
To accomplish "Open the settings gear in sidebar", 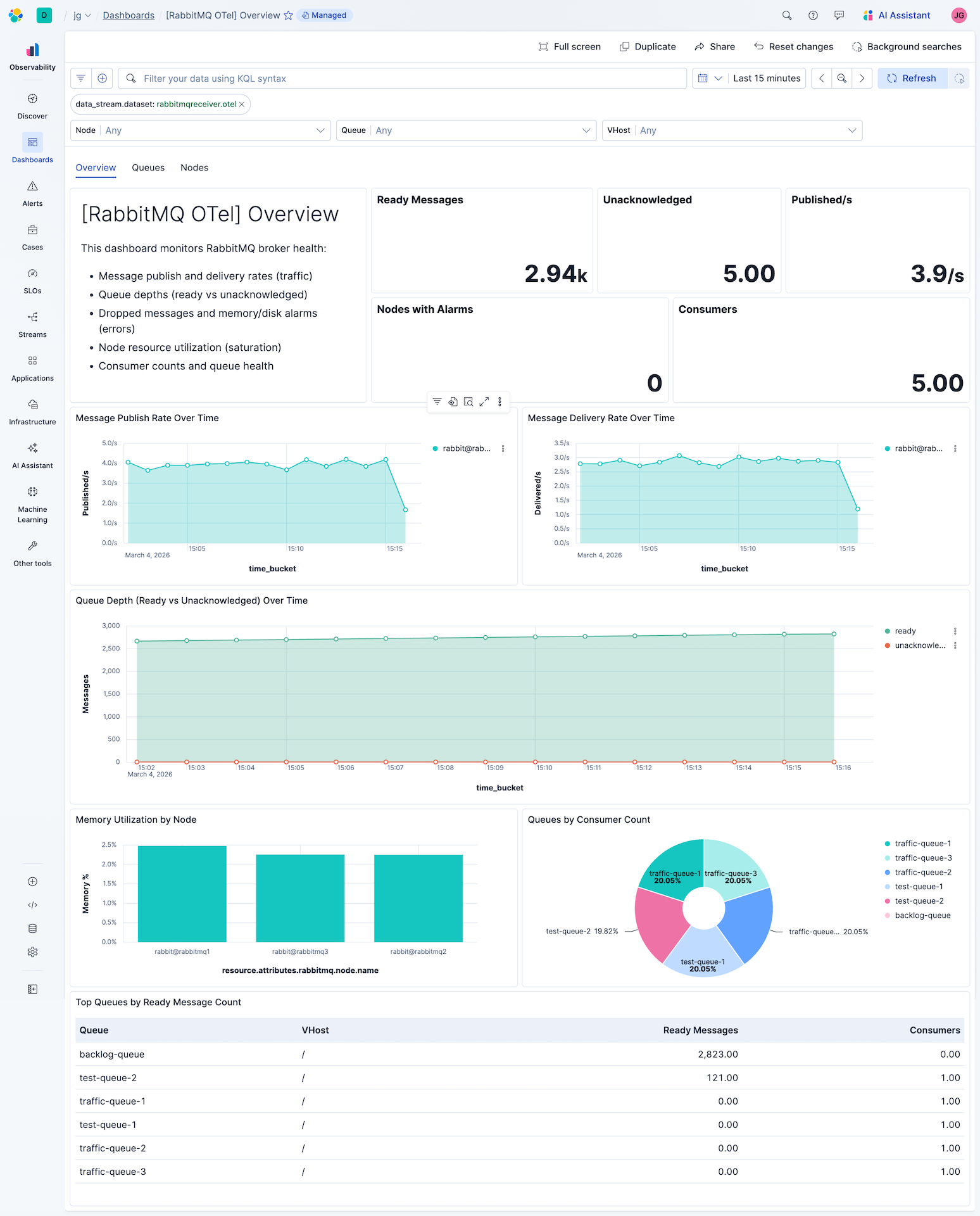I will coord(32,952).
